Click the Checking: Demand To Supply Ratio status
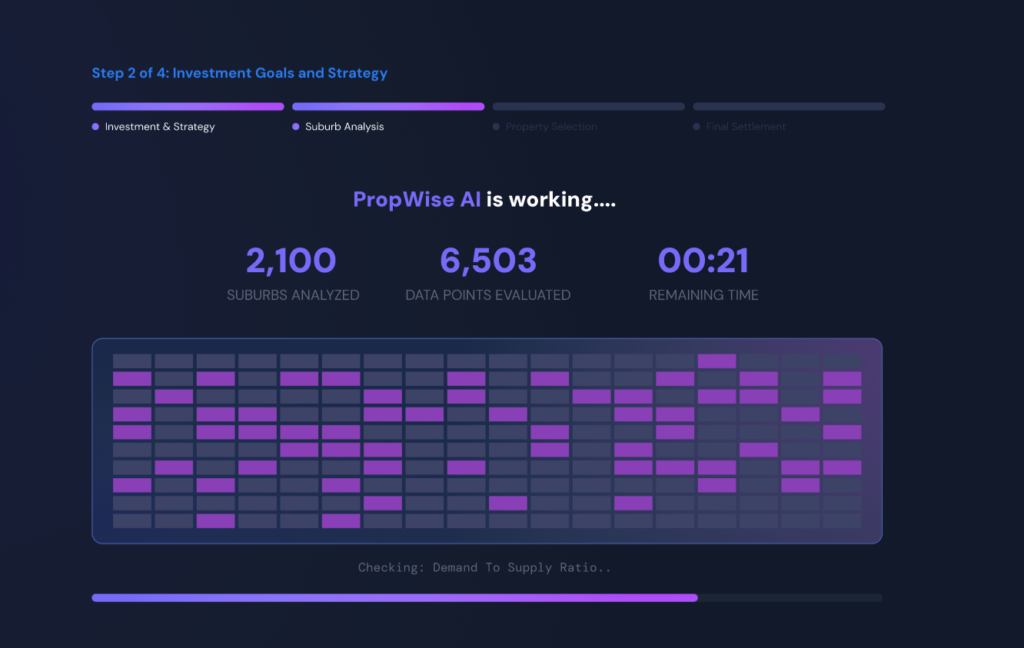The height and width of the screenshot is (648, 1024). (x=485, y=568)
